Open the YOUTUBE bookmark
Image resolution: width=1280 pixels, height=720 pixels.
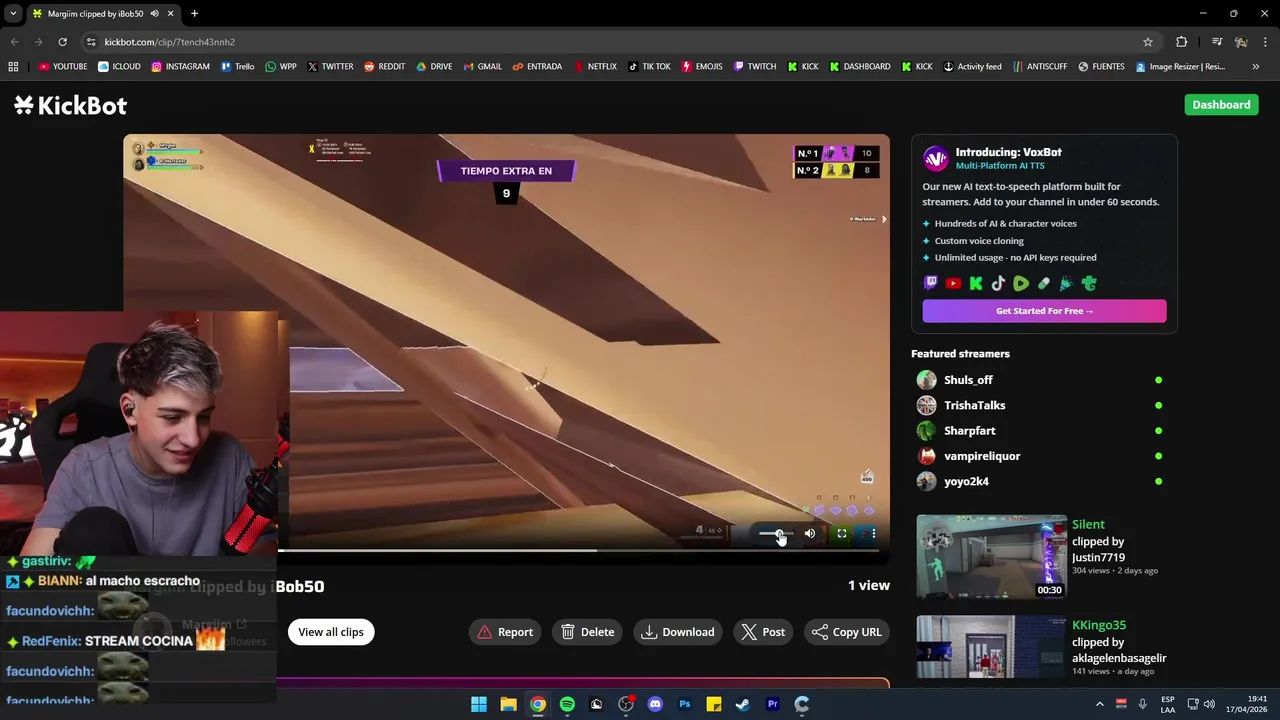click(63, 67)
